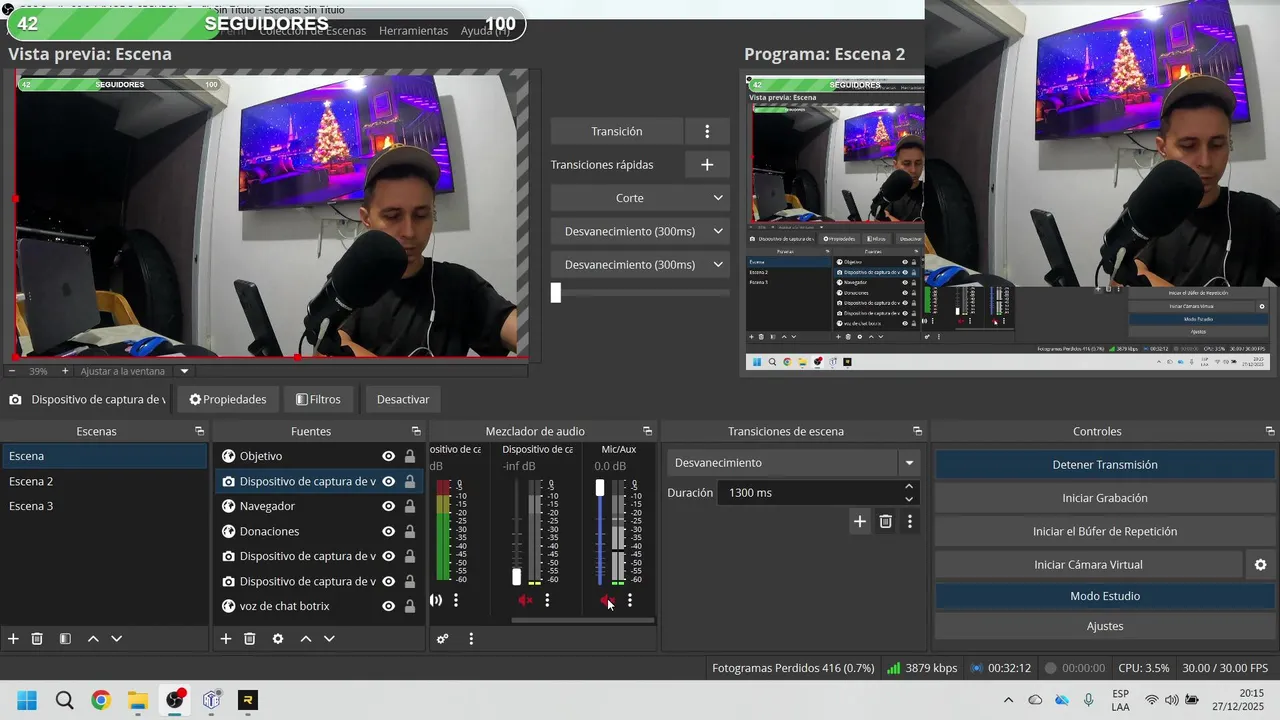Select the Donaciones source row
This screenshot has height=720, width=1280.
318,531
